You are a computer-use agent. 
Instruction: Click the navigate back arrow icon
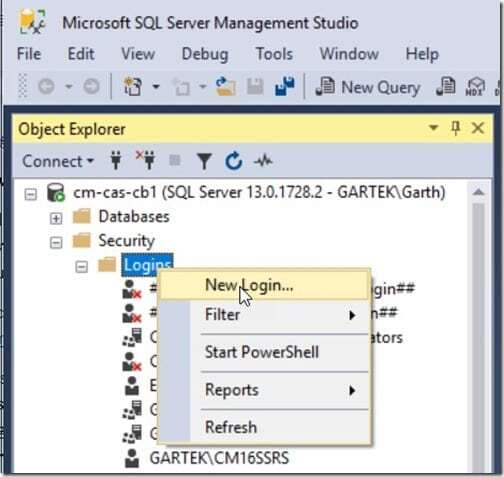click(46, 87)
